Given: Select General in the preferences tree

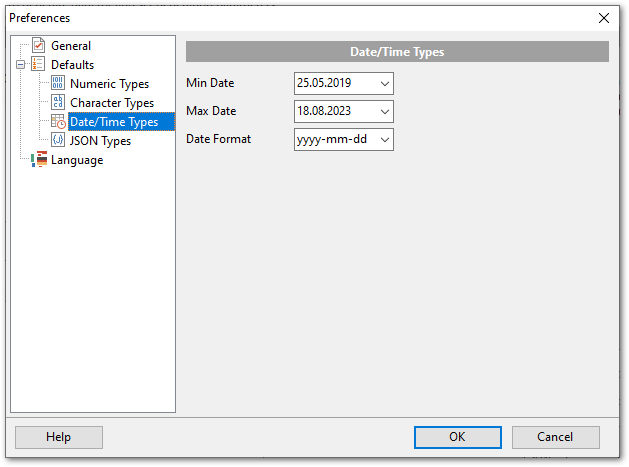Looking at the screenshot, I should 71,46.
